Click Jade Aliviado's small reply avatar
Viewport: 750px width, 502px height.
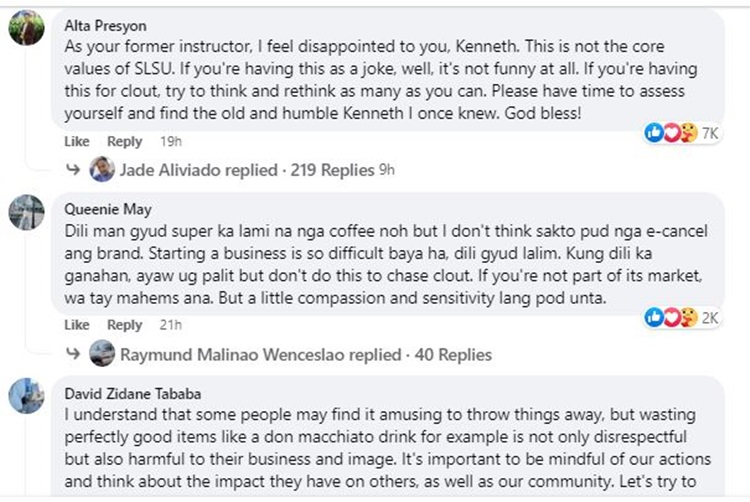click(102, 169)
